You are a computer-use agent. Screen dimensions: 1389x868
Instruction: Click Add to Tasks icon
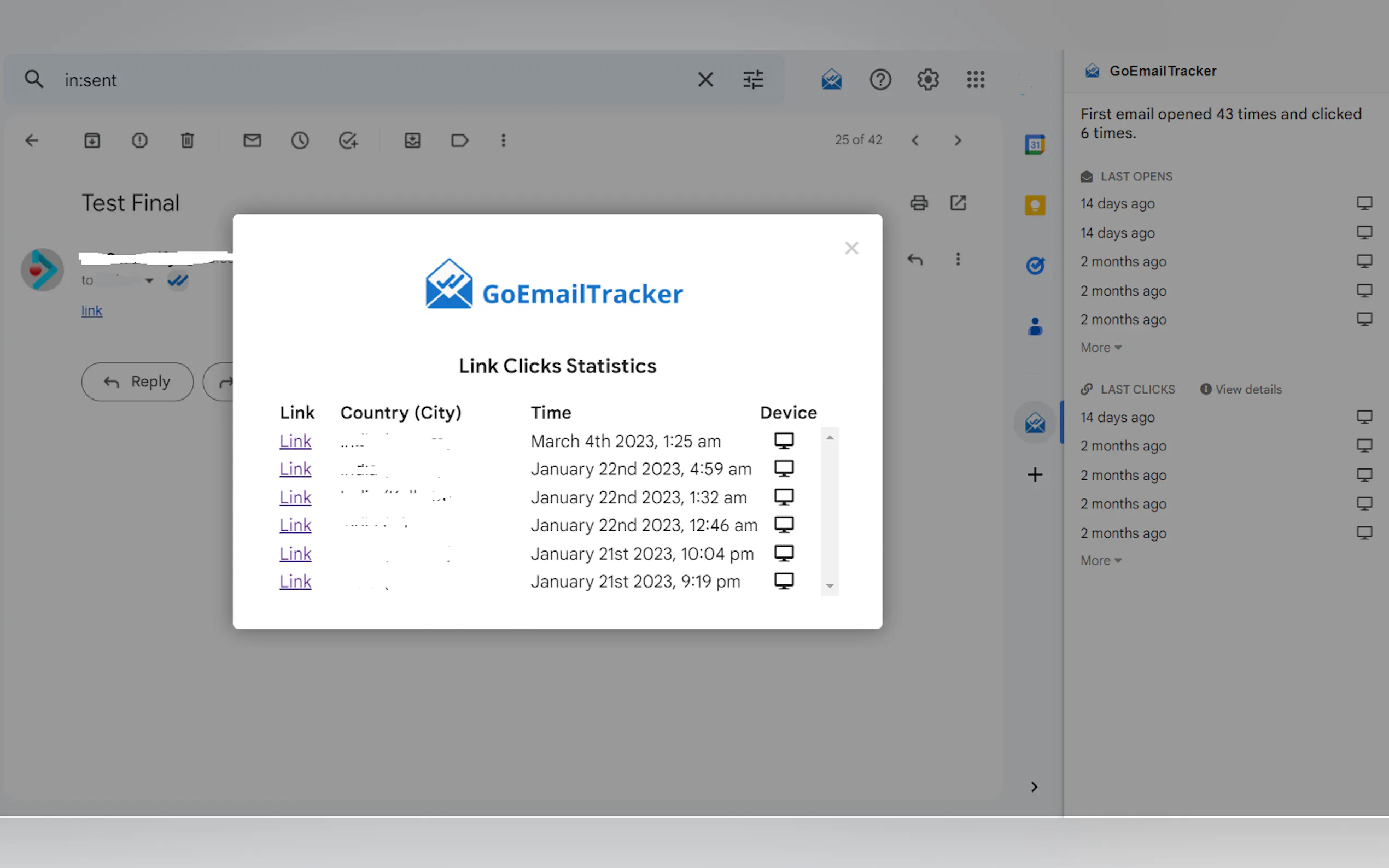pos(348,140)
